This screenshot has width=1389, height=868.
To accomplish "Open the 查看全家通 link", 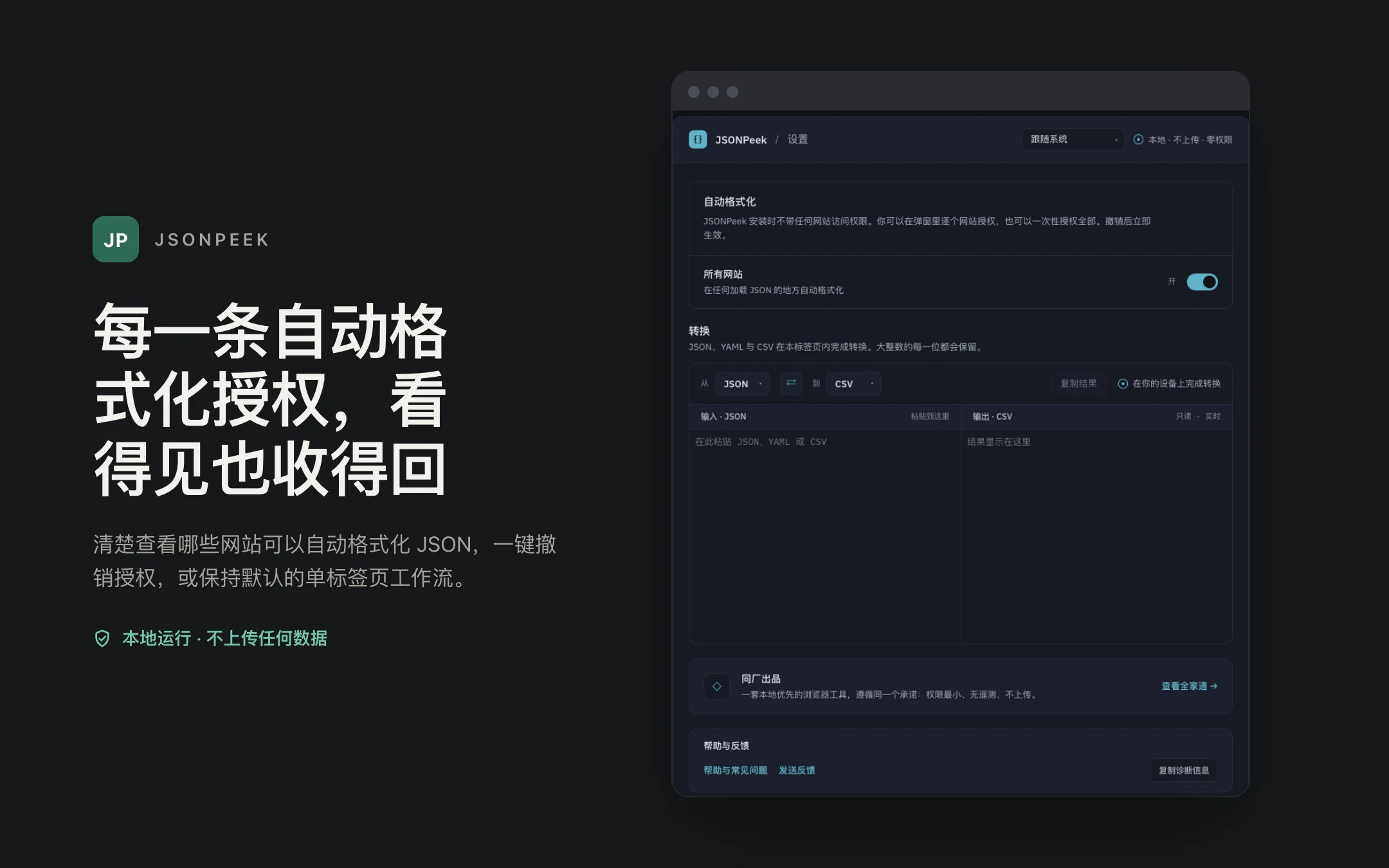I will [1189, 686].
